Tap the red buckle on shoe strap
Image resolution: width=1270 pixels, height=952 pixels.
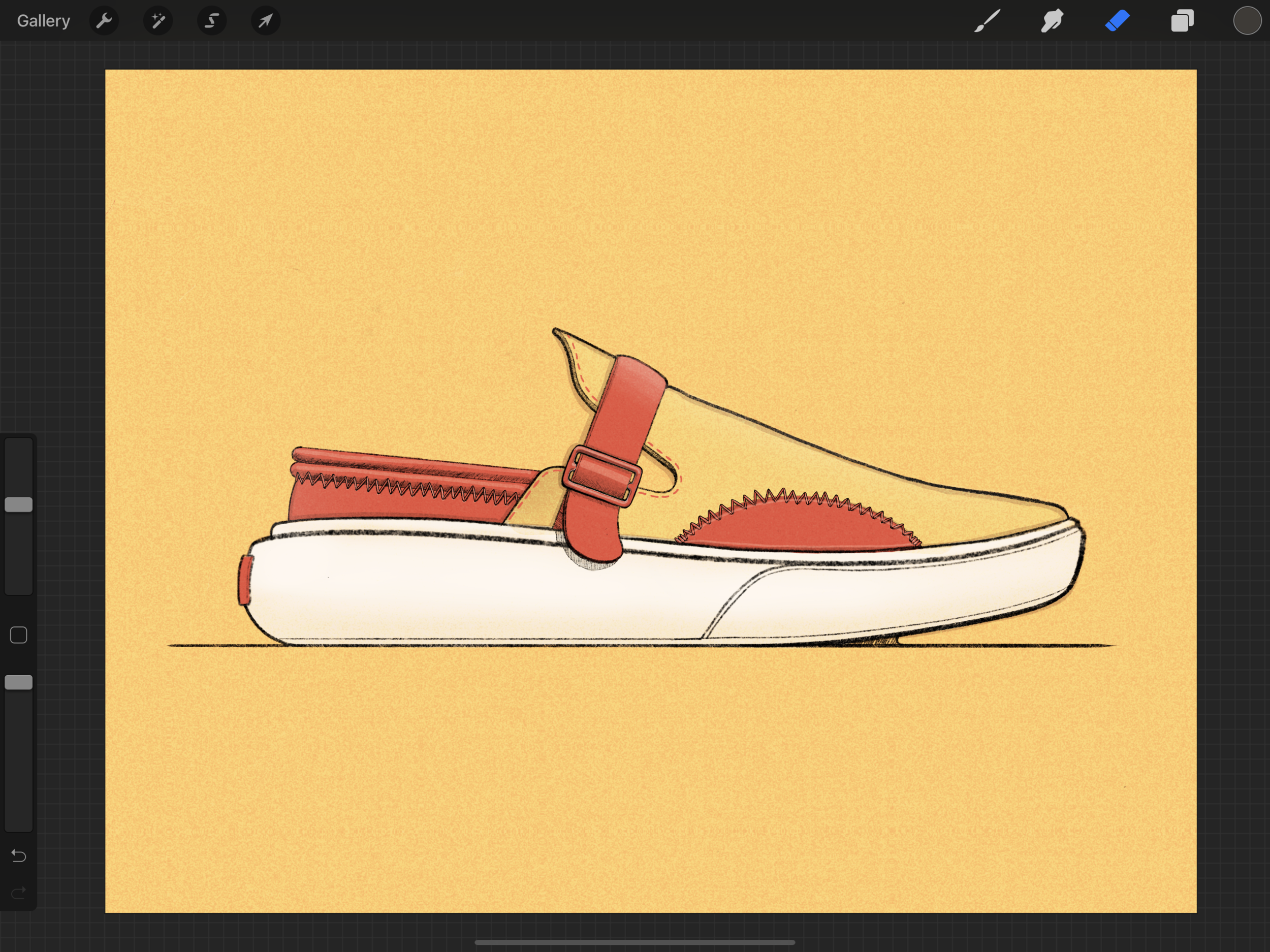(601, 477)
